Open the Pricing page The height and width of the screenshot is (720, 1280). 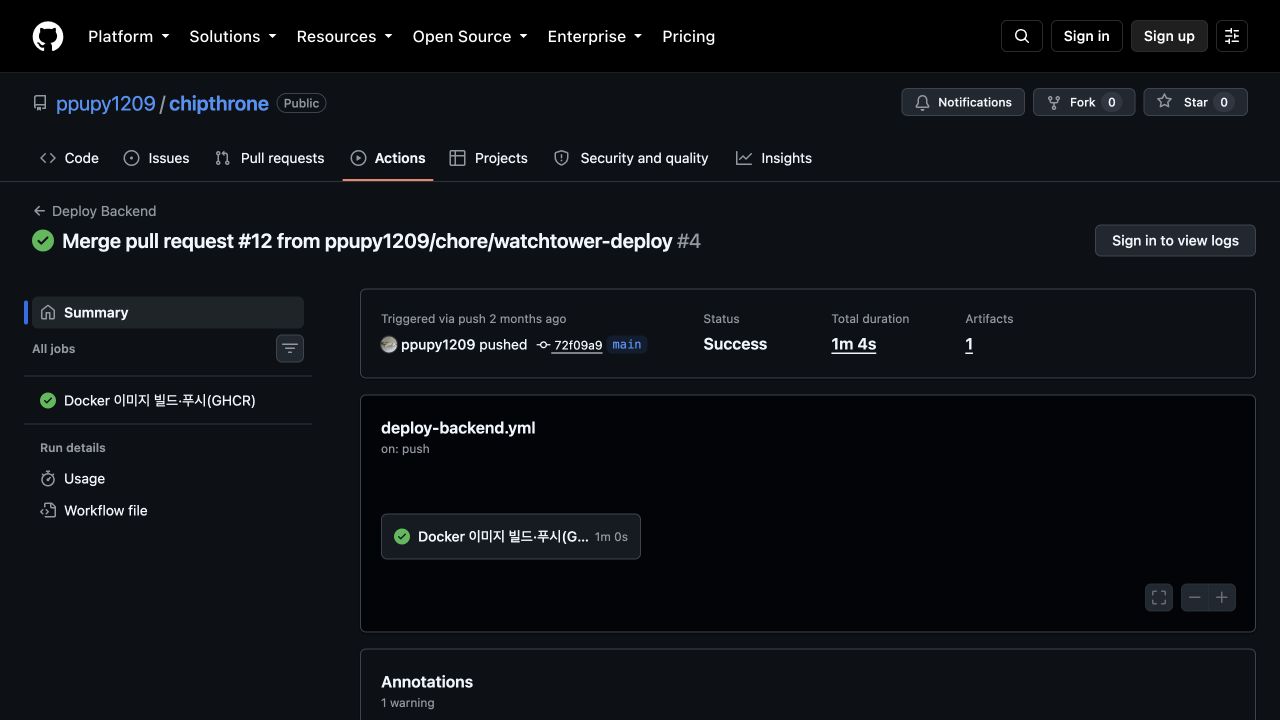pyautogui.click(x=689, y=36)
